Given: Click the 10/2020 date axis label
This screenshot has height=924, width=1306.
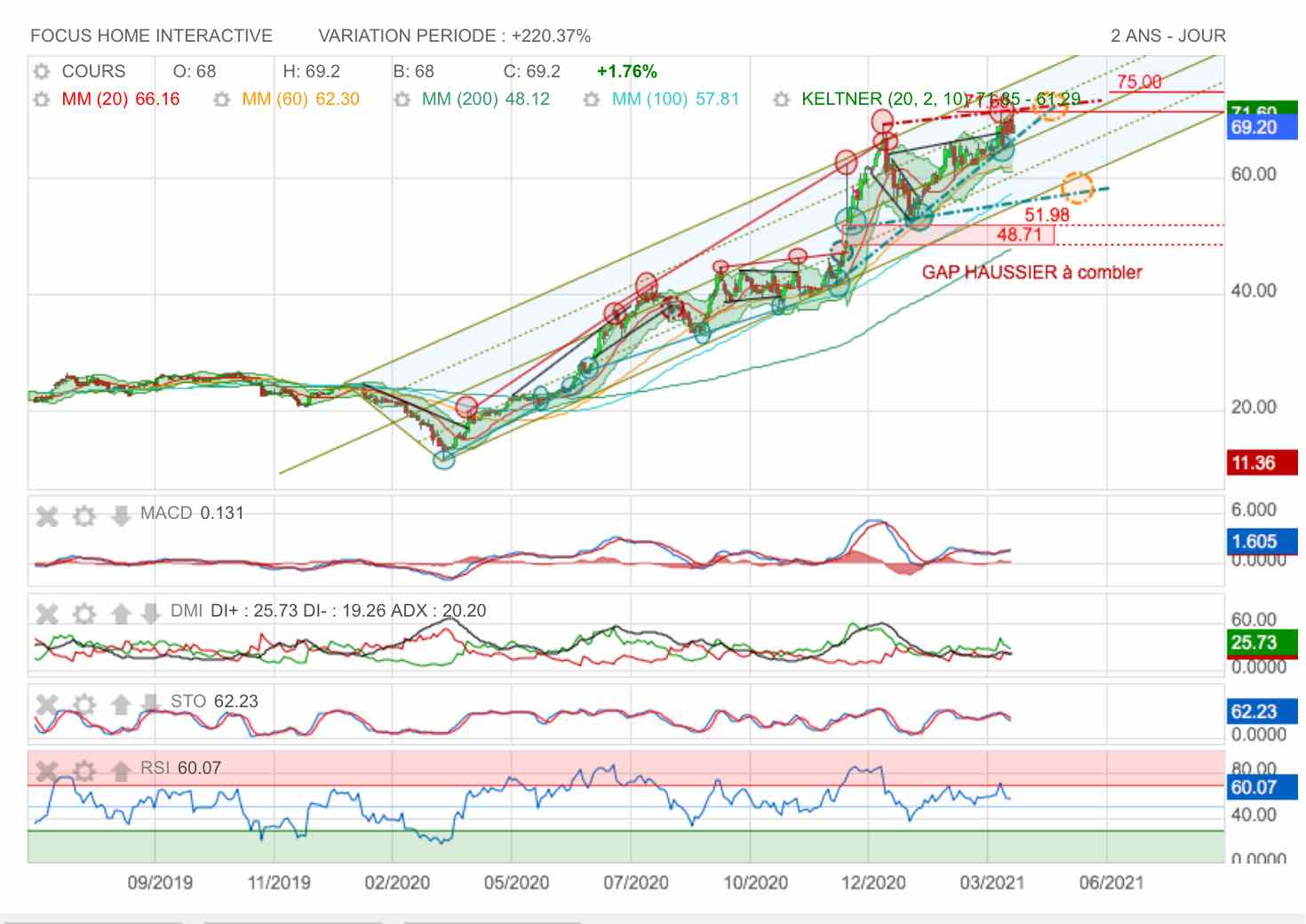Looking at the screenshot, I should 755,883.
